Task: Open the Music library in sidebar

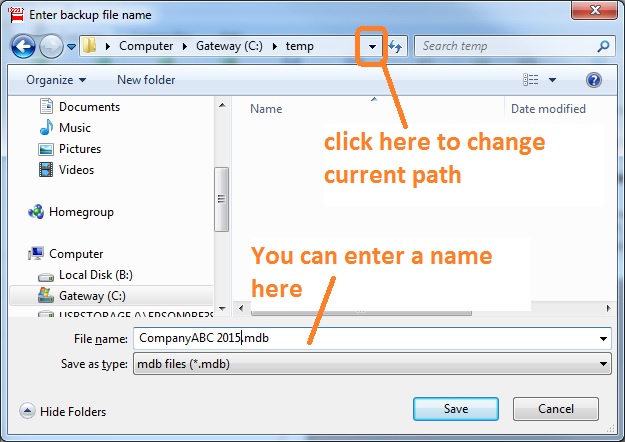Action: [74, 128]
